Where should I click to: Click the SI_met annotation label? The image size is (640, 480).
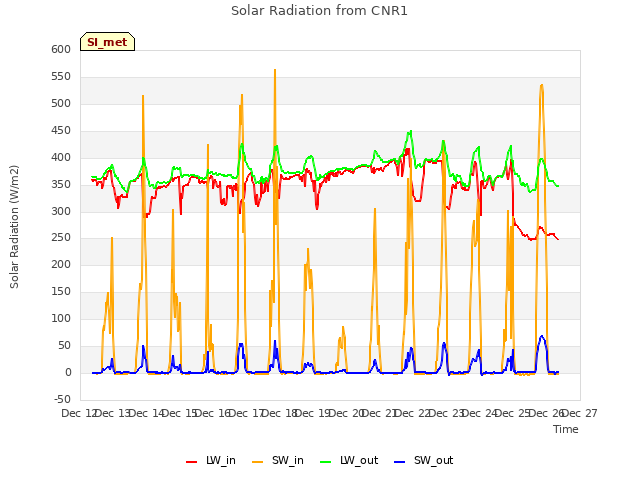[107, 42]
